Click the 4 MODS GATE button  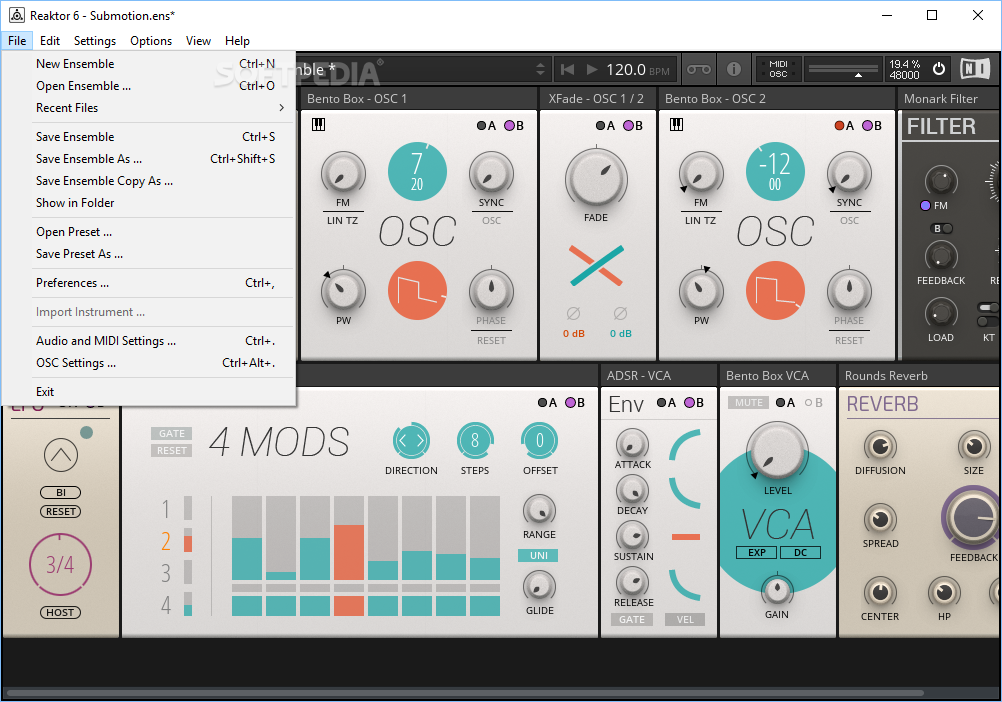[x=172, y=433]
